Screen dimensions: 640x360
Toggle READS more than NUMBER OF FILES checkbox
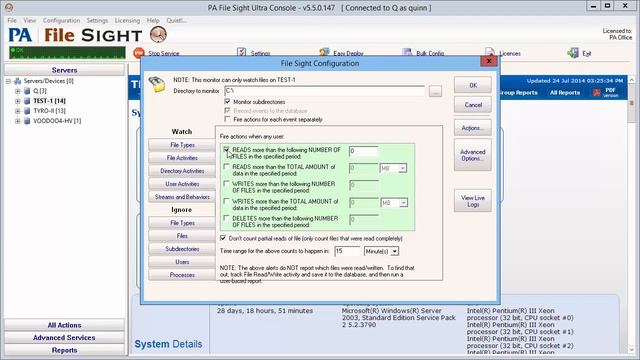point(227,150)
